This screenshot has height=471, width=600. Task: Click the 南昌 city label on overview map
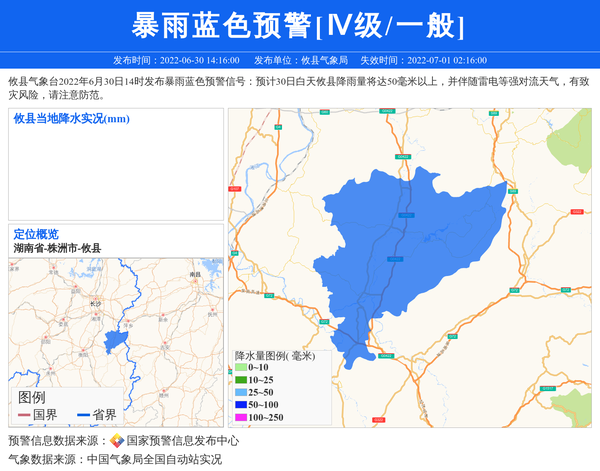pyautogui.click(x=195, y=273)
